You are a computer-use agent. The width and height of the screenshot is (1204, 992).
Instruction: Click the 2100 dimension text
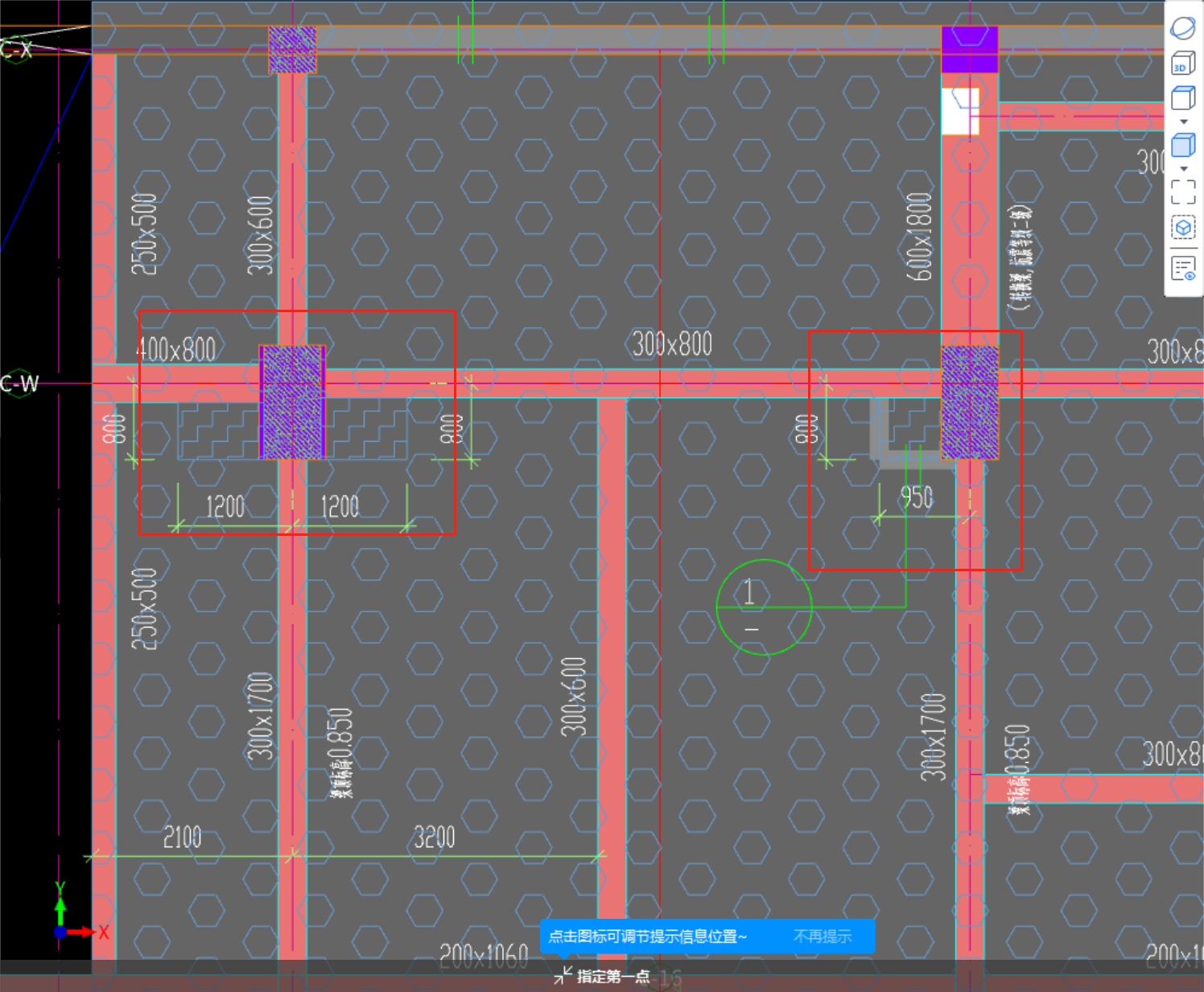[183, 838]
